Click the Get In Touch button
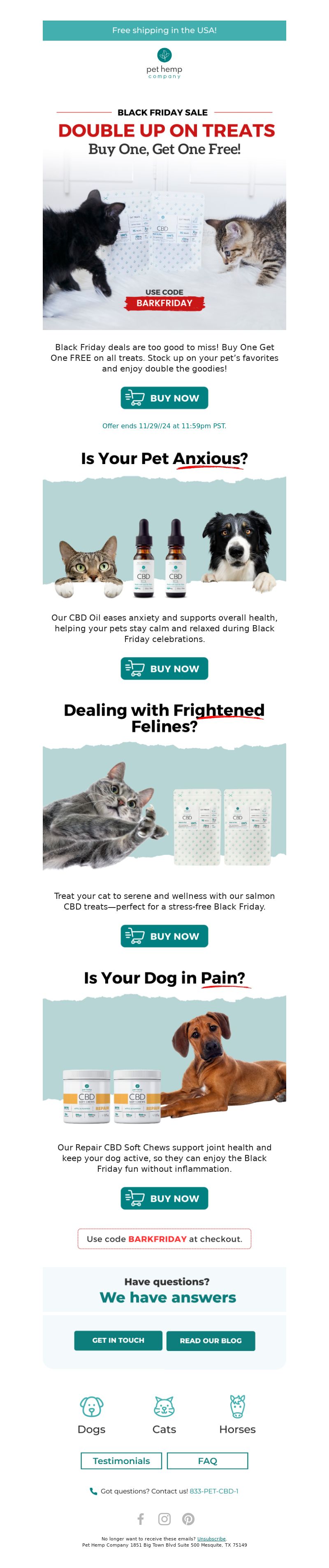The image size is (329, 1568). click(118, 1340)
